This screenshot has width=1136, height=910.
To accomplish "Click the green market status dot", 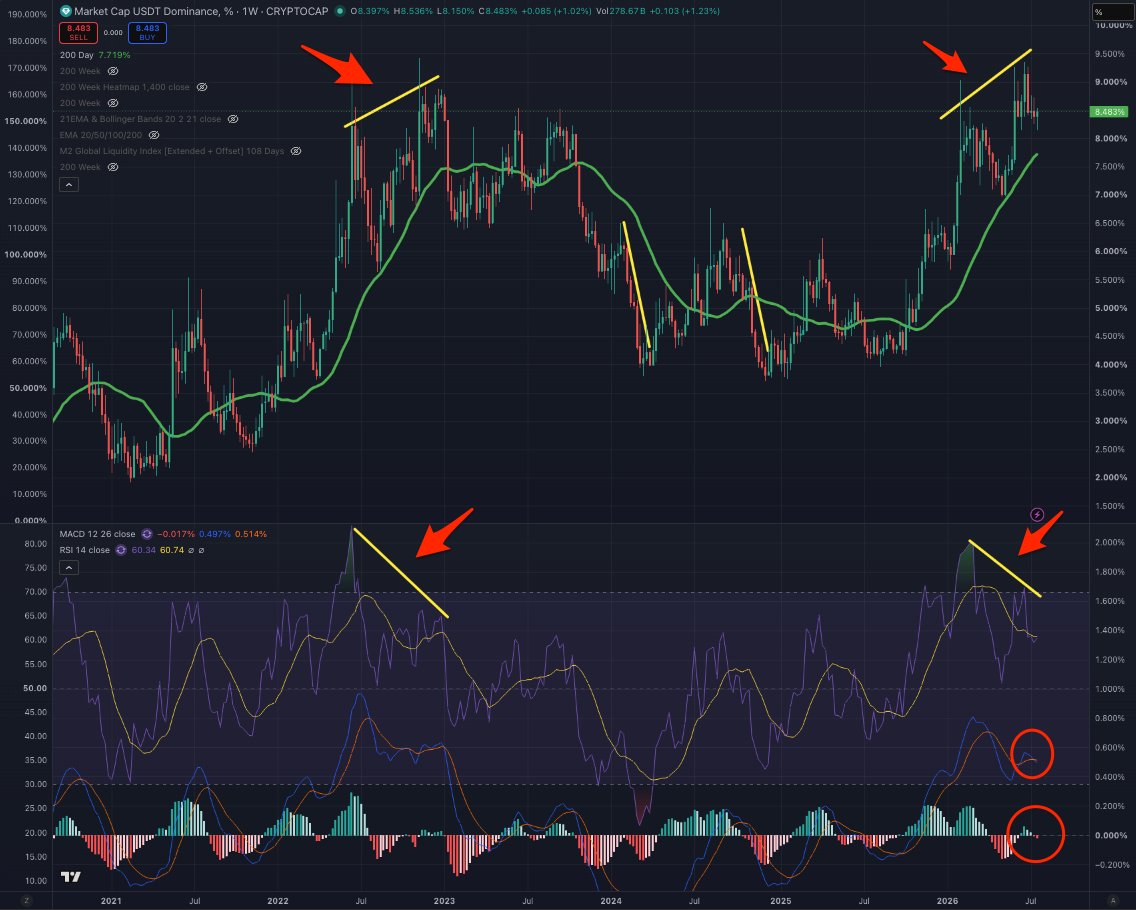I will coord(340,11).
